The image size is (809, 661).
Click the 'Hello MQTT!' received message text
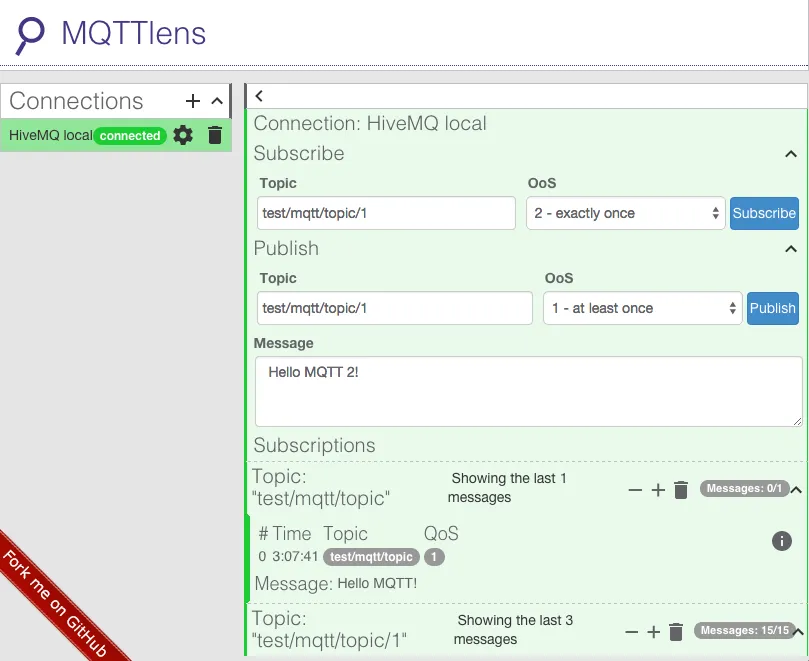tap(377, 584)
